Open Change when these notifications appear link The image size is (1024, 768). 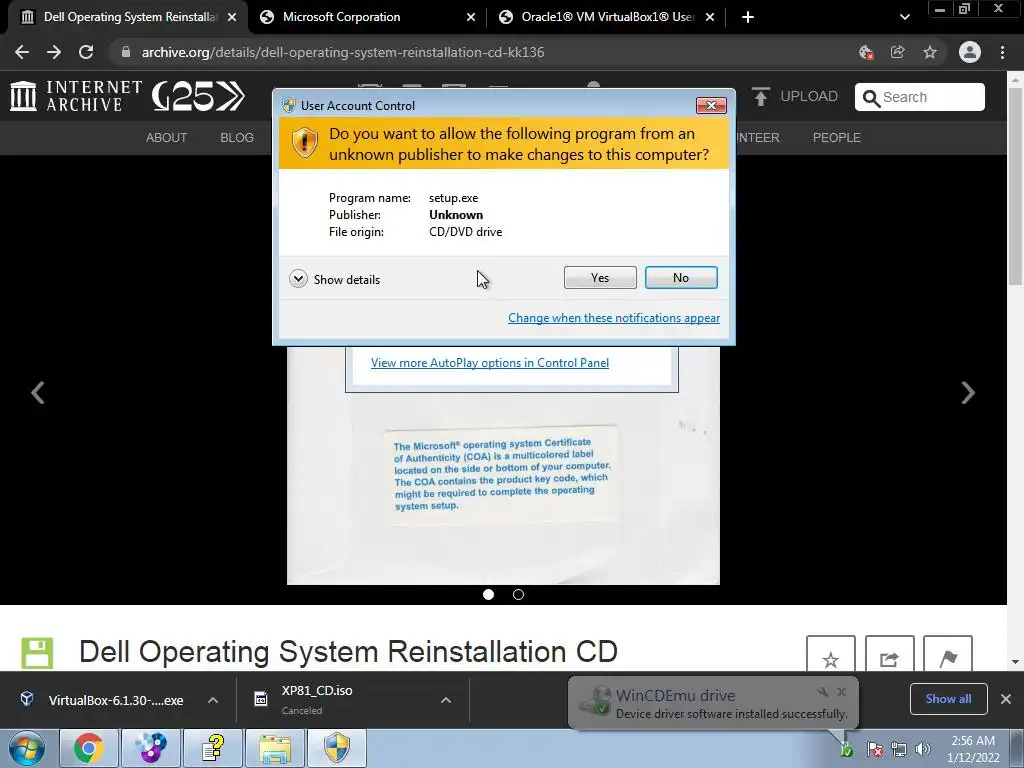[614, 318]
